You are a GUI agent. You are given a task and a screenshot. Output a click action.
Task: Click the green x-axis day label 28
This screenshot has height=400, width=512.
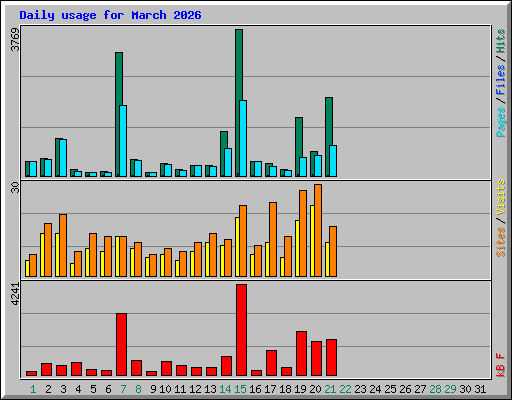coord(435,389)
